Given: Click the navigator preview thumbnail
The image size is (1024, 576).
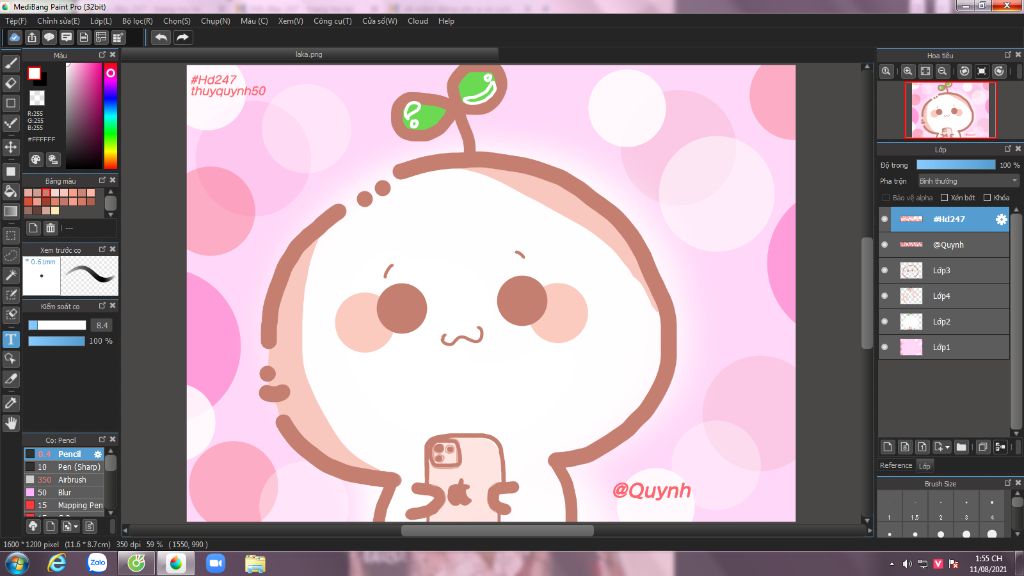Looking at the screenshot, I should click(950, 110).
